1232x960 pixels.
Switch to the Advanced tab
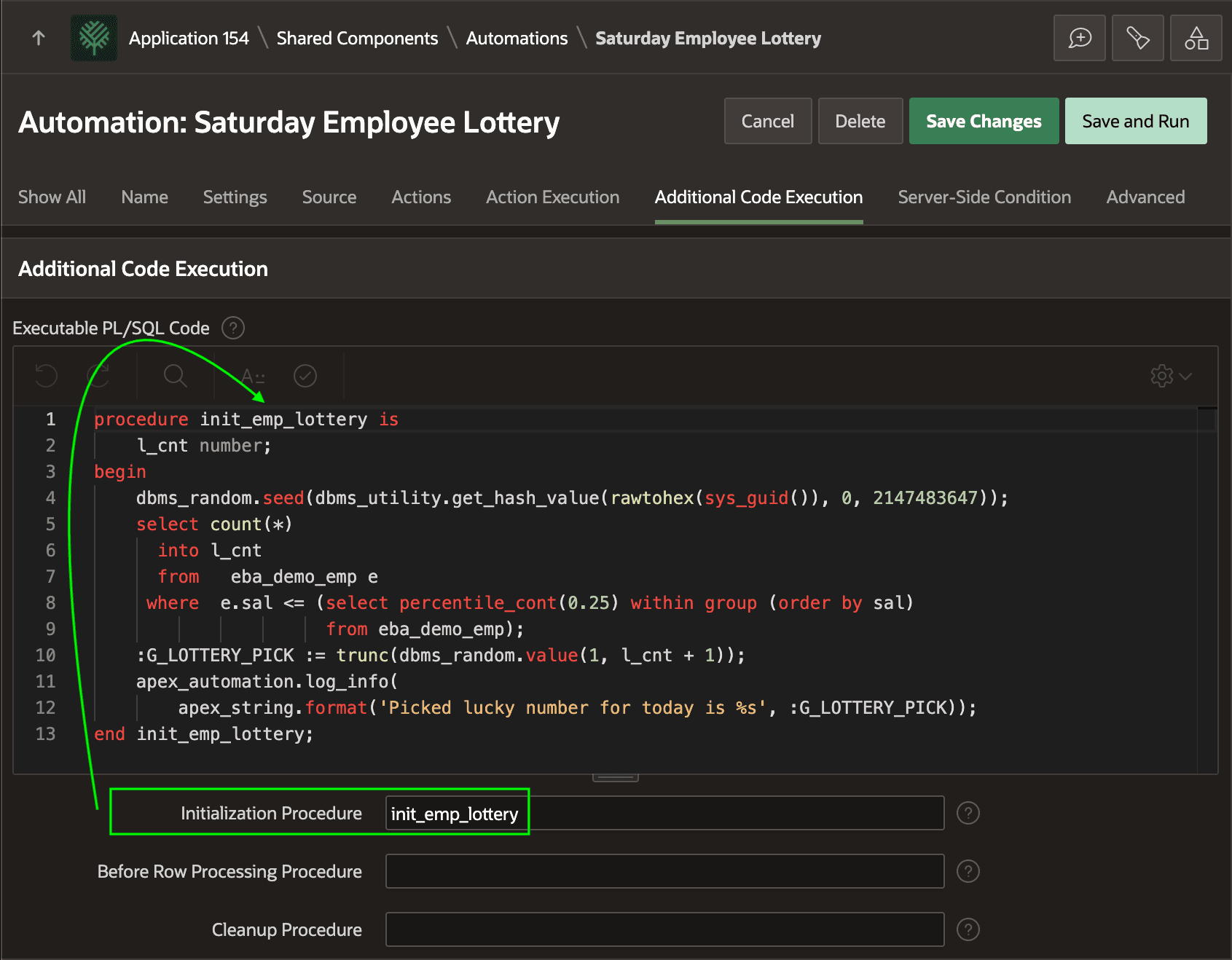[x=1145, y=197]
